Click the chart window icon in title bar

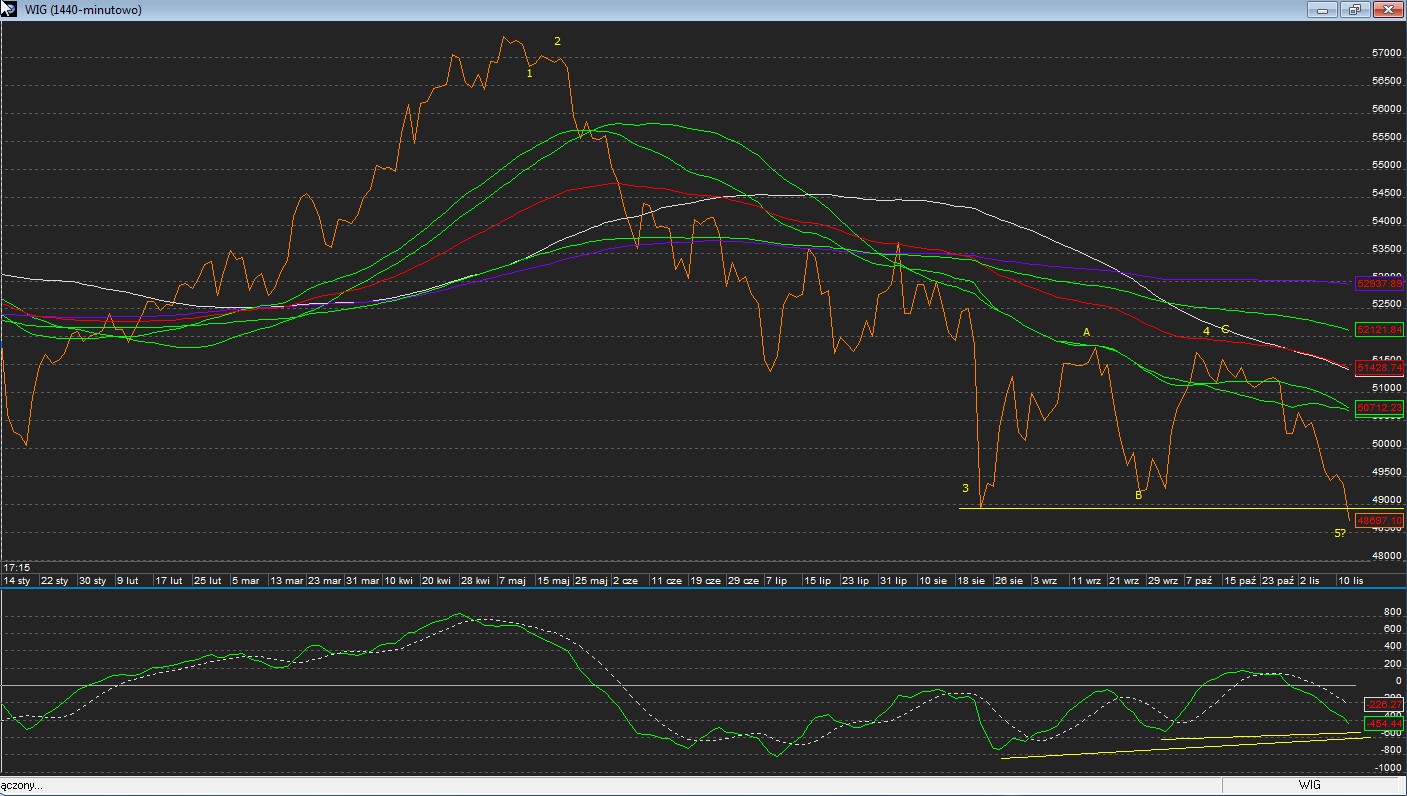coord(10,9)
